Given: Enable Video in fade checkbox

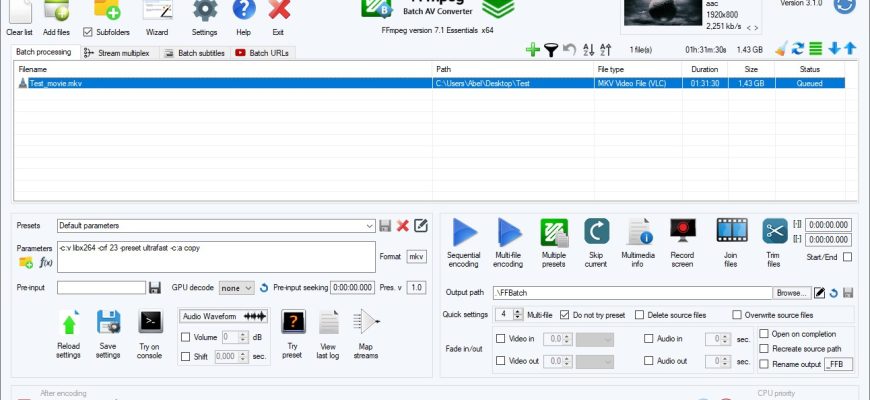Looking at the screenshot, I should coord(500,338).
